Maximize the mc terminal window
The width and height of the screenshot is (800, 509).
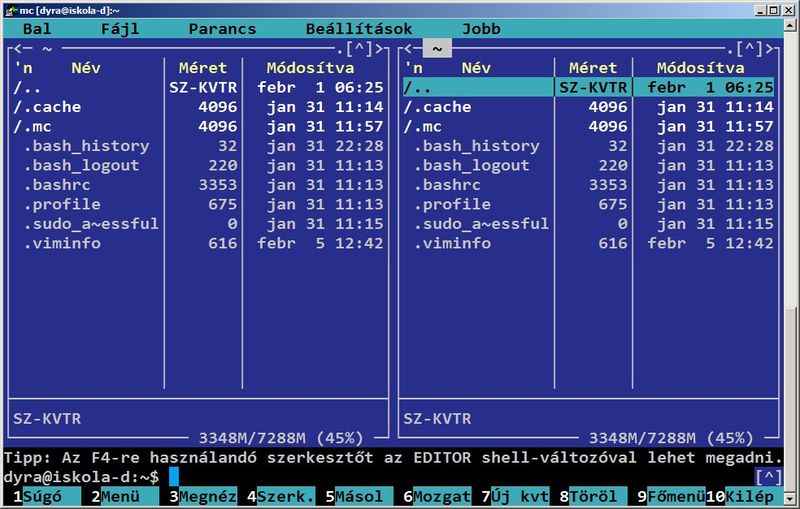pyautogui.click(x=774, y=10)
